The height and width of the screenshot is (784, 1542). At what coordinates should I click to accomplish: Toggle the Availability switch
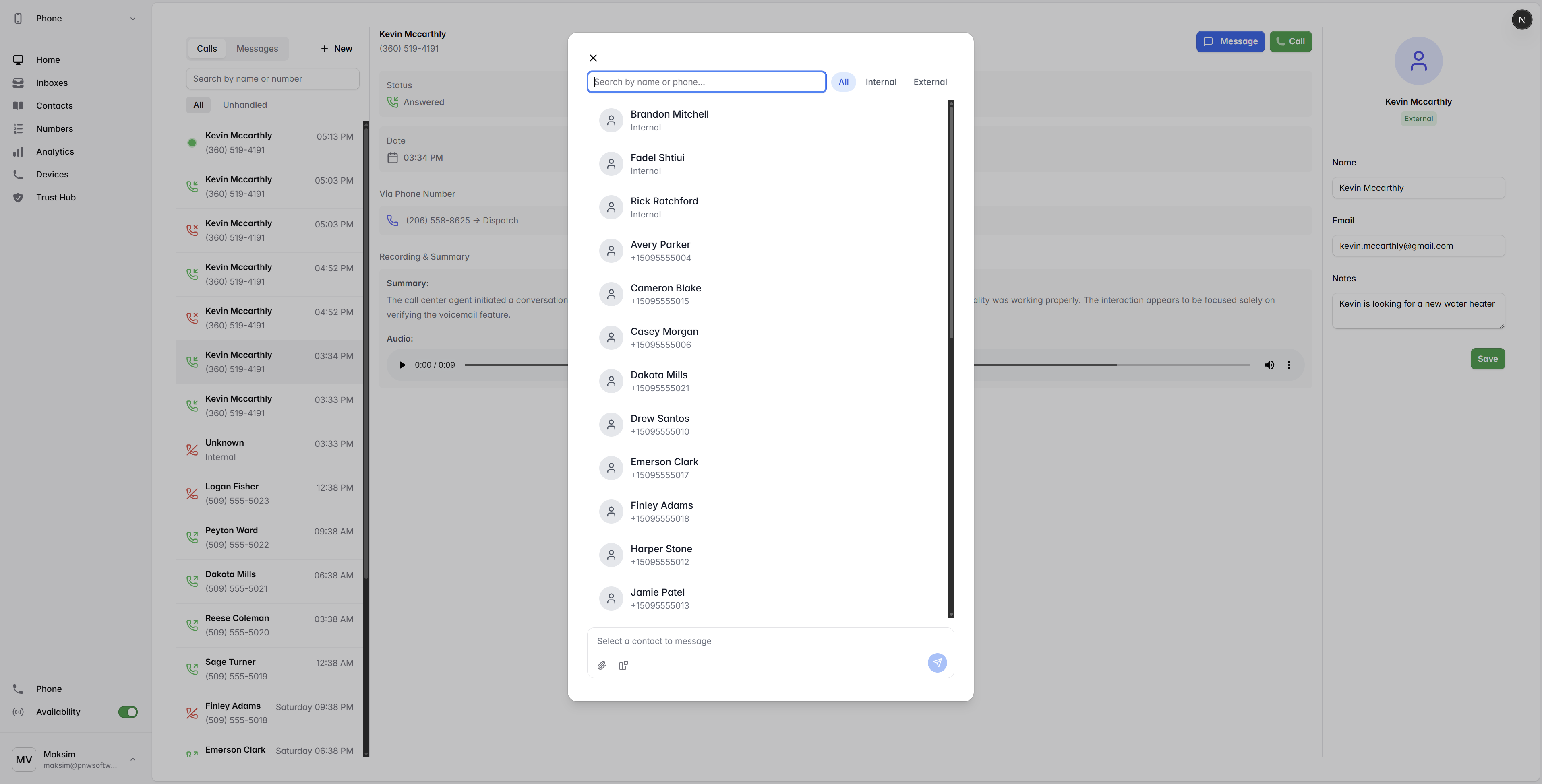click(128, 712)
